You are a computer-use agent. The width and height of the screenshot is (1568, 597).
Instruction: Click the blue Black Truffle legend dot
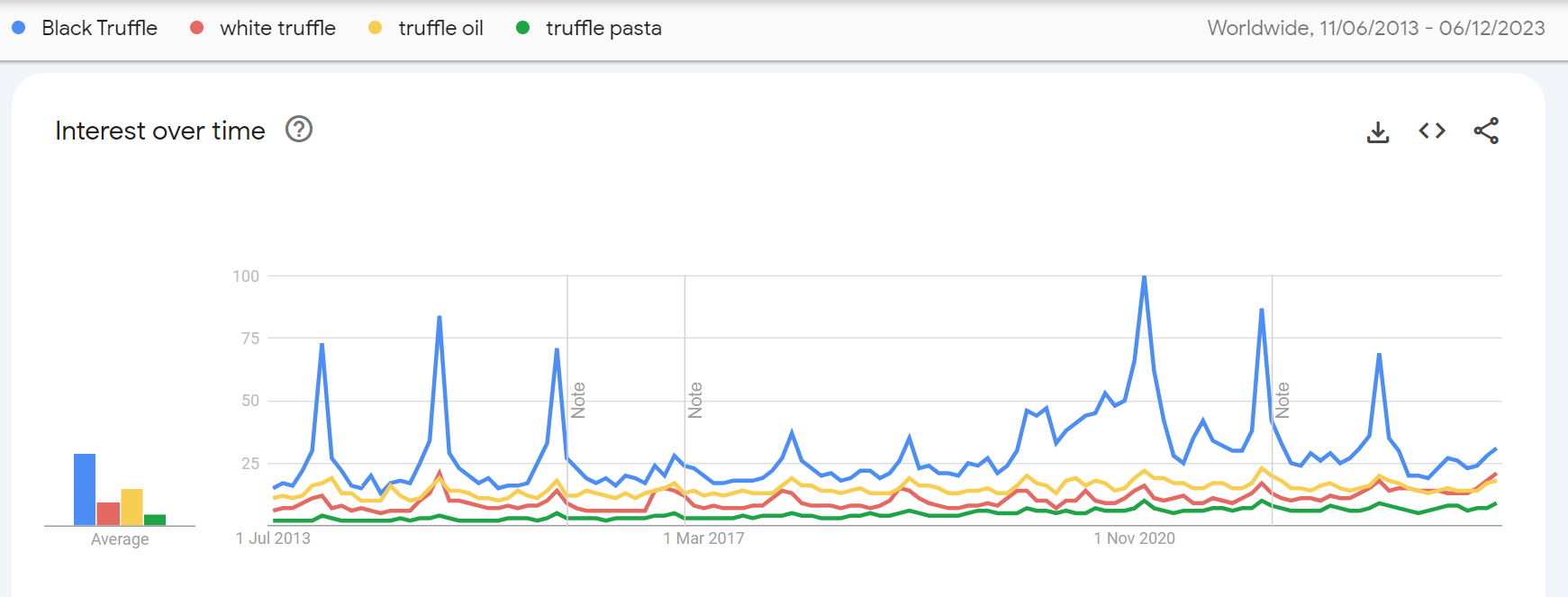(x=17, y=27)
